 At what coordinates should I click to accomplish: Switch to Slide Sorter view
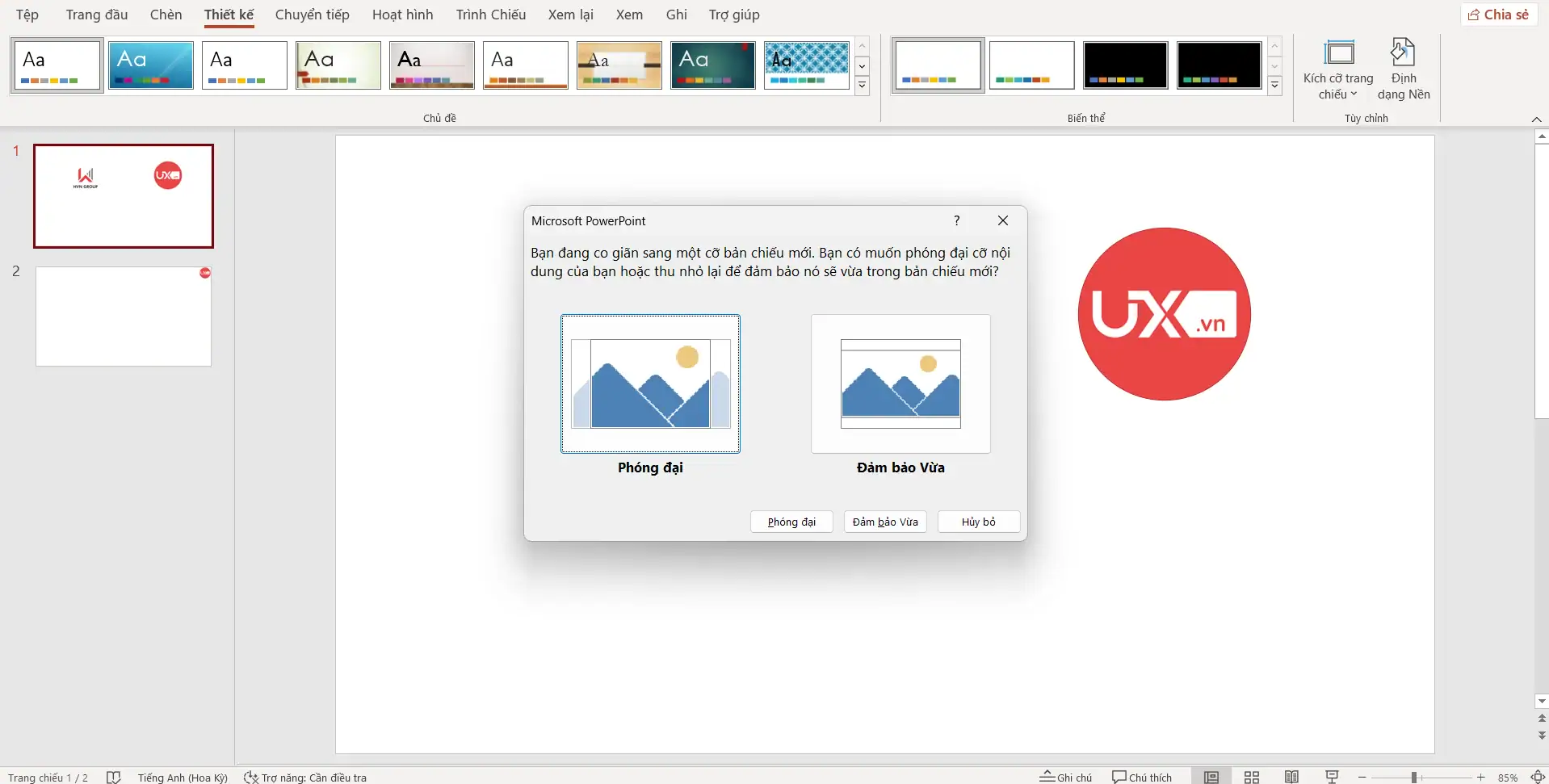1252,777
